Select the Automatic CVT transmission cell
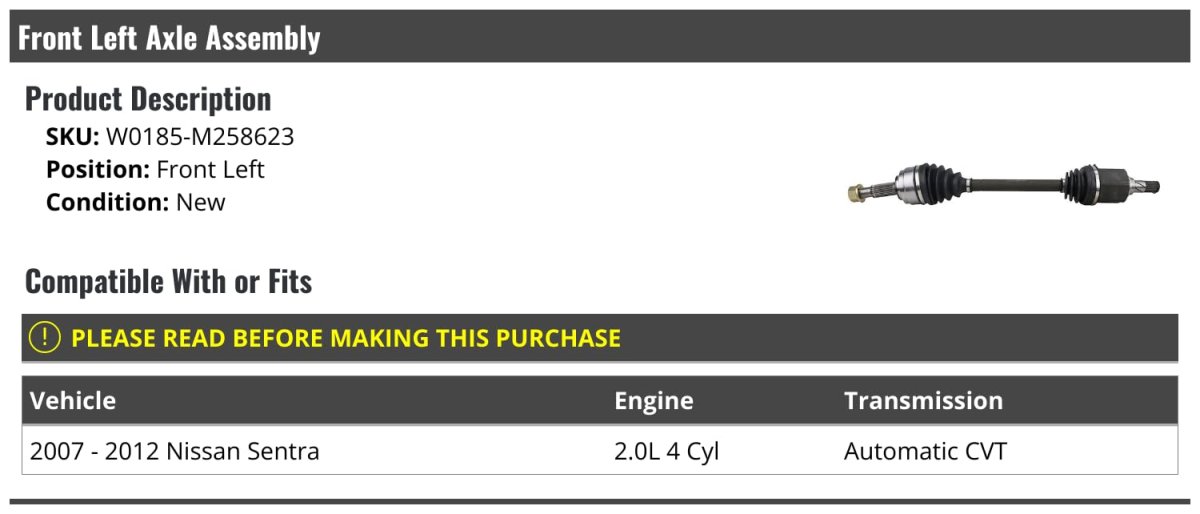1200x514 pixels. click(924, 451)
